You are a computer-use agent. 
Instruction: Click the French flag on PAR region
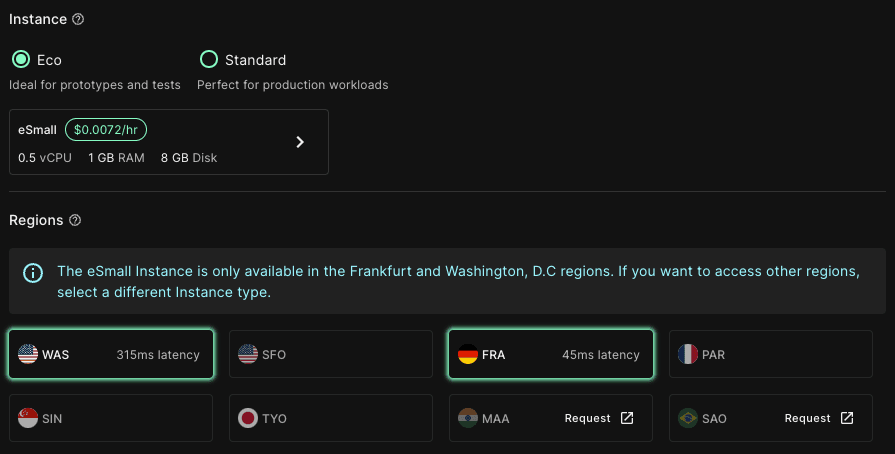tap(687, 354)
